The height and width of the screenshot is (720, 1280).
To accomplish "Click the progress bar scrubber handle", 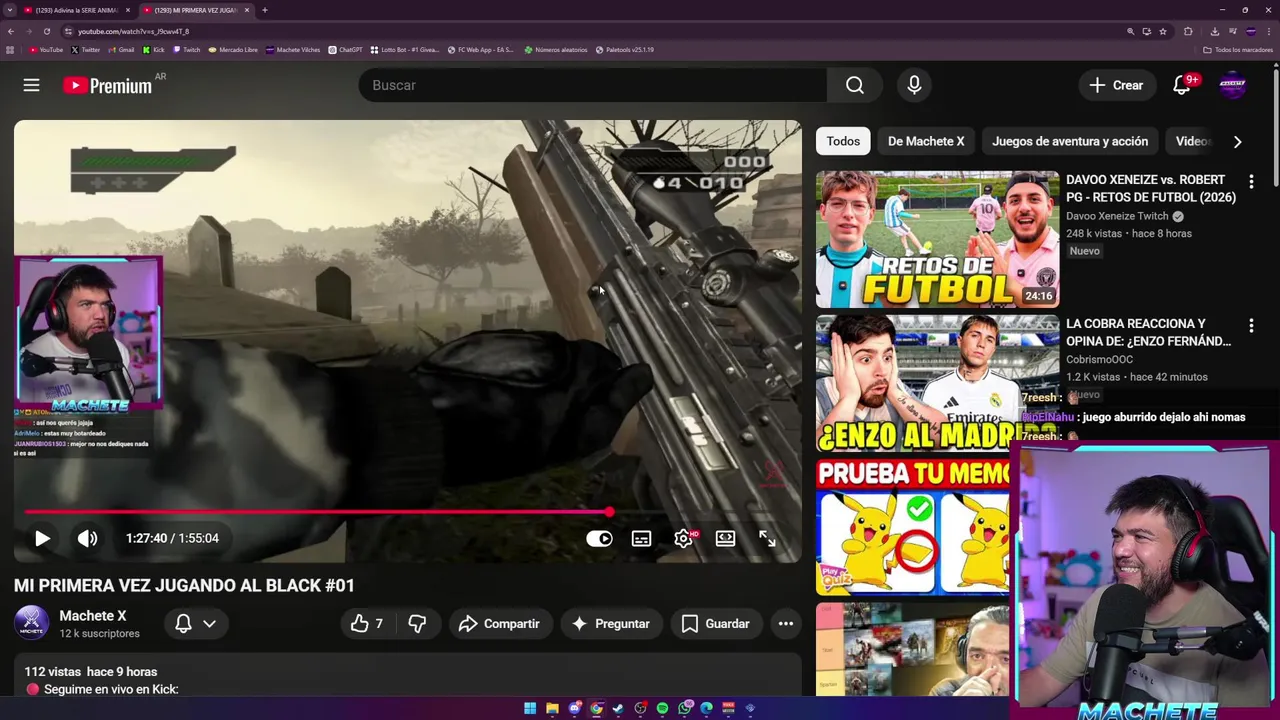I will (x=609, y=512).
